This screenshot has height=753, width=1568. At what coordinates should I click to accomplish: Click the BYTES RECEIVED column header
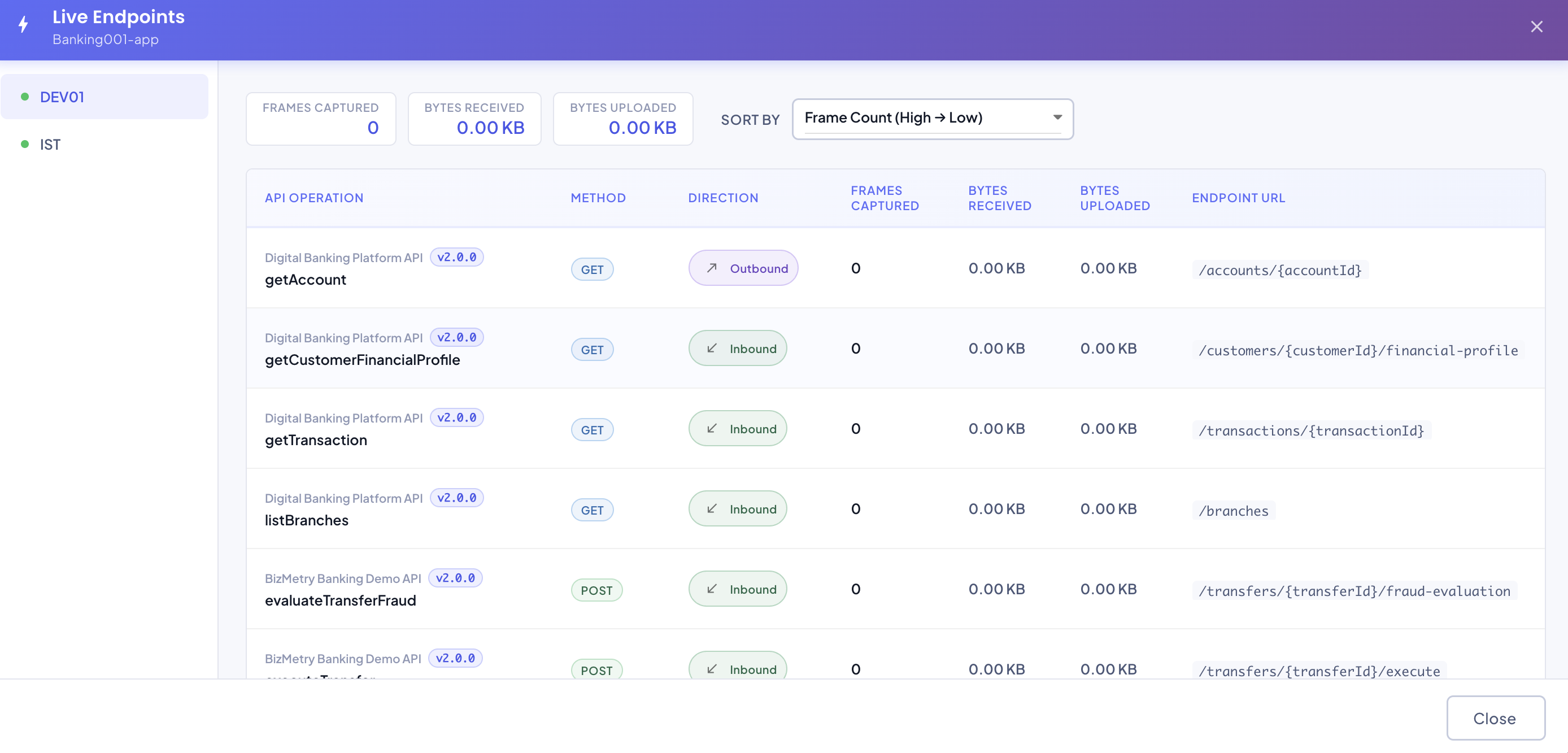pos(999,198)
